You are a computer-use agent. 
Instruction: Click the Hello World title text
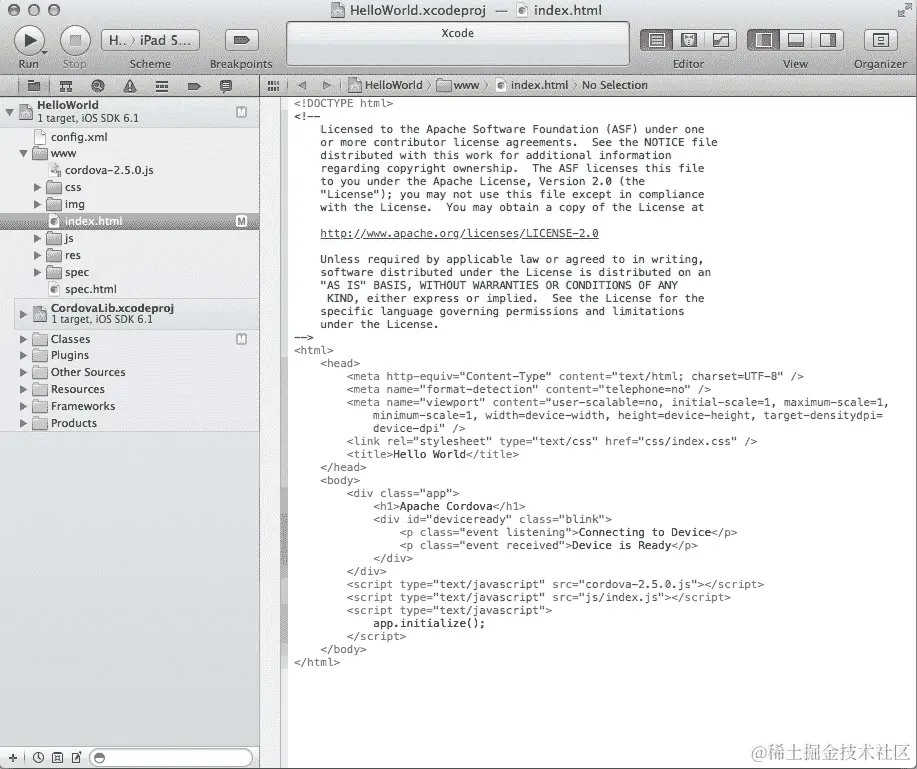pos(429,454)
